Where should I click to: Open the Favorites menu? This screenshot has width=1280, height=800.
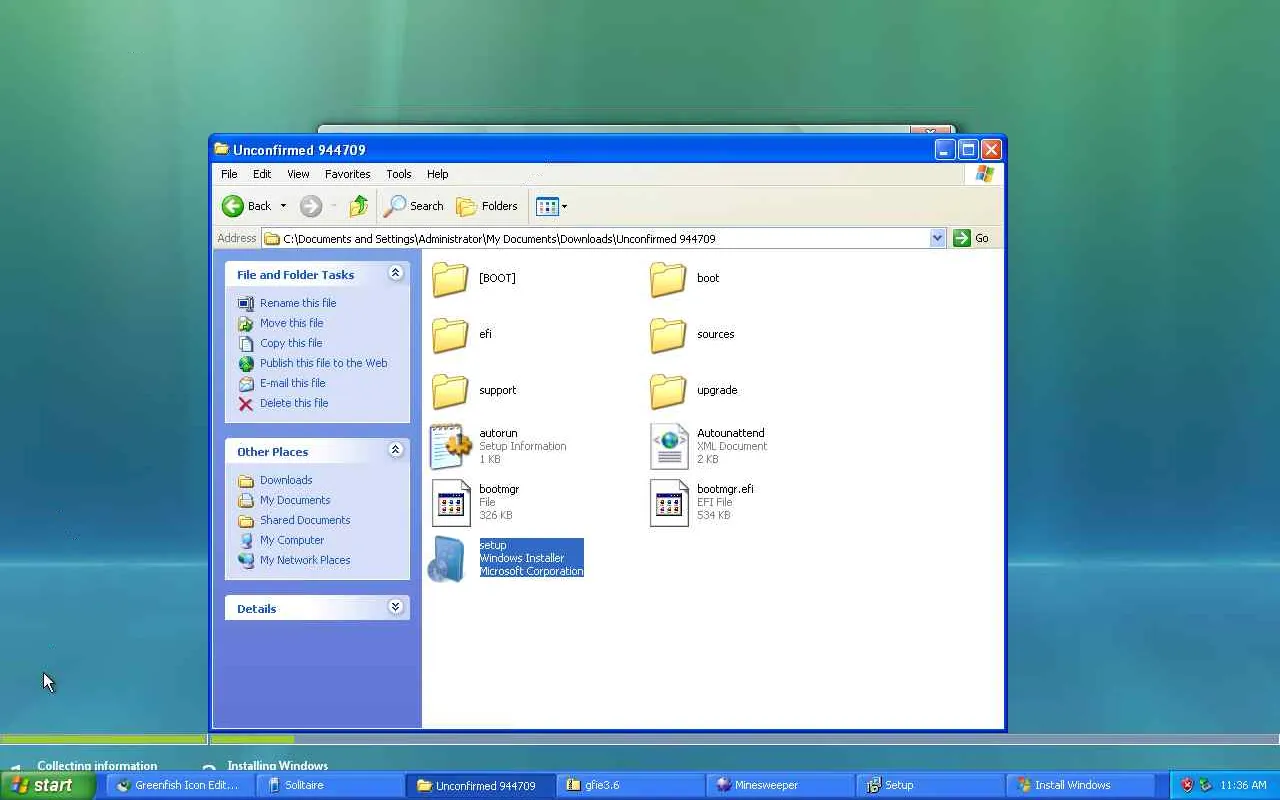click(348, 174)
